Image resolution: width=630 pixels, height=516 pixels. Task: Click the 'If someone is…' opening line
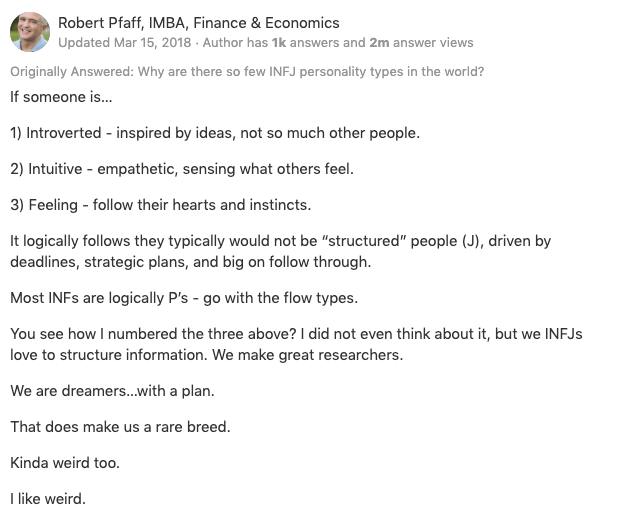(x=61, y=97)
